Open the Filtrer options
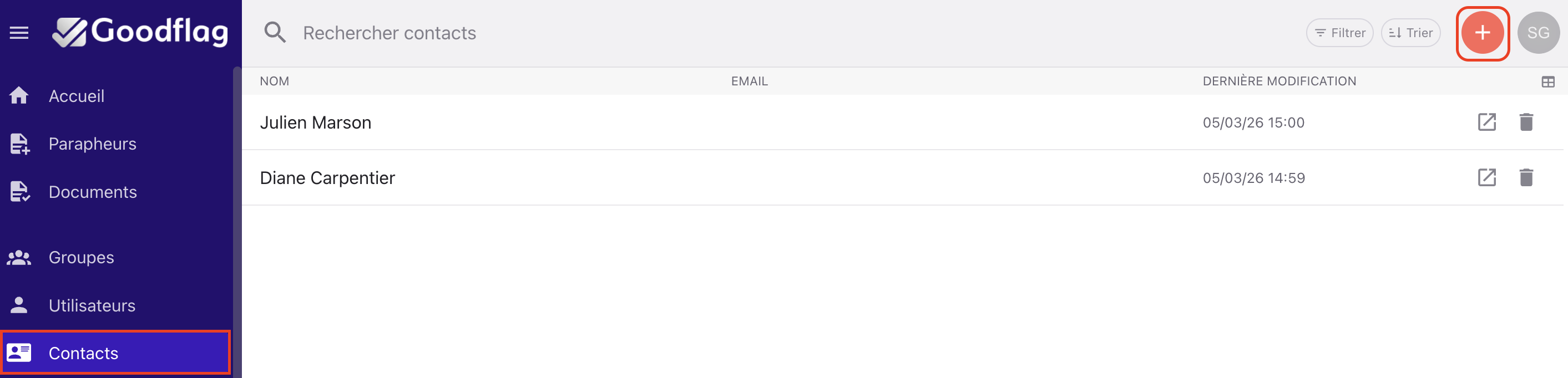Viewport: 1568px width, 378px height. (x=1340, y=33)
